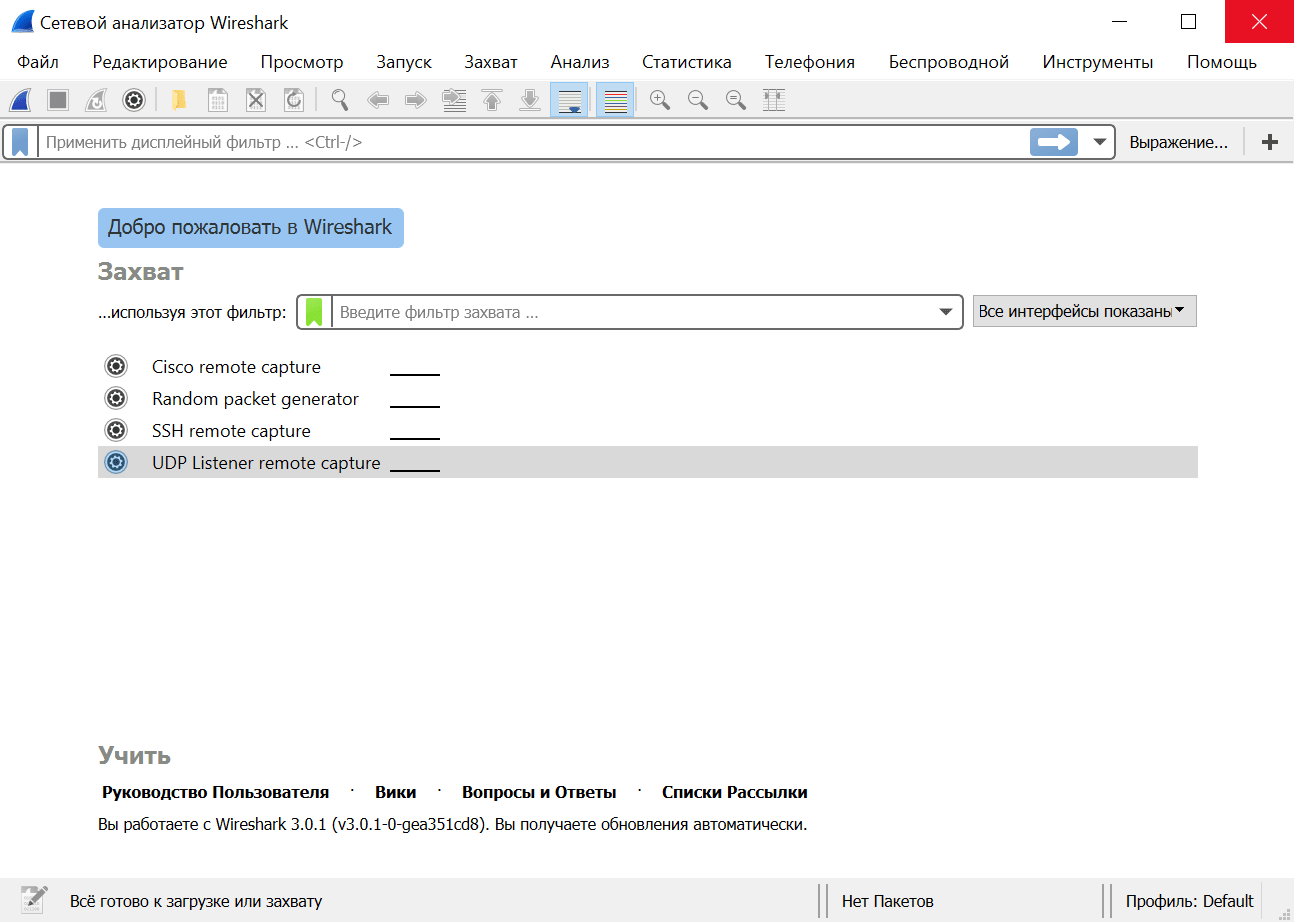The image size is (1294, 922).
Task: Select UDP Listener remote capture interface
Action: coord(648,462)
